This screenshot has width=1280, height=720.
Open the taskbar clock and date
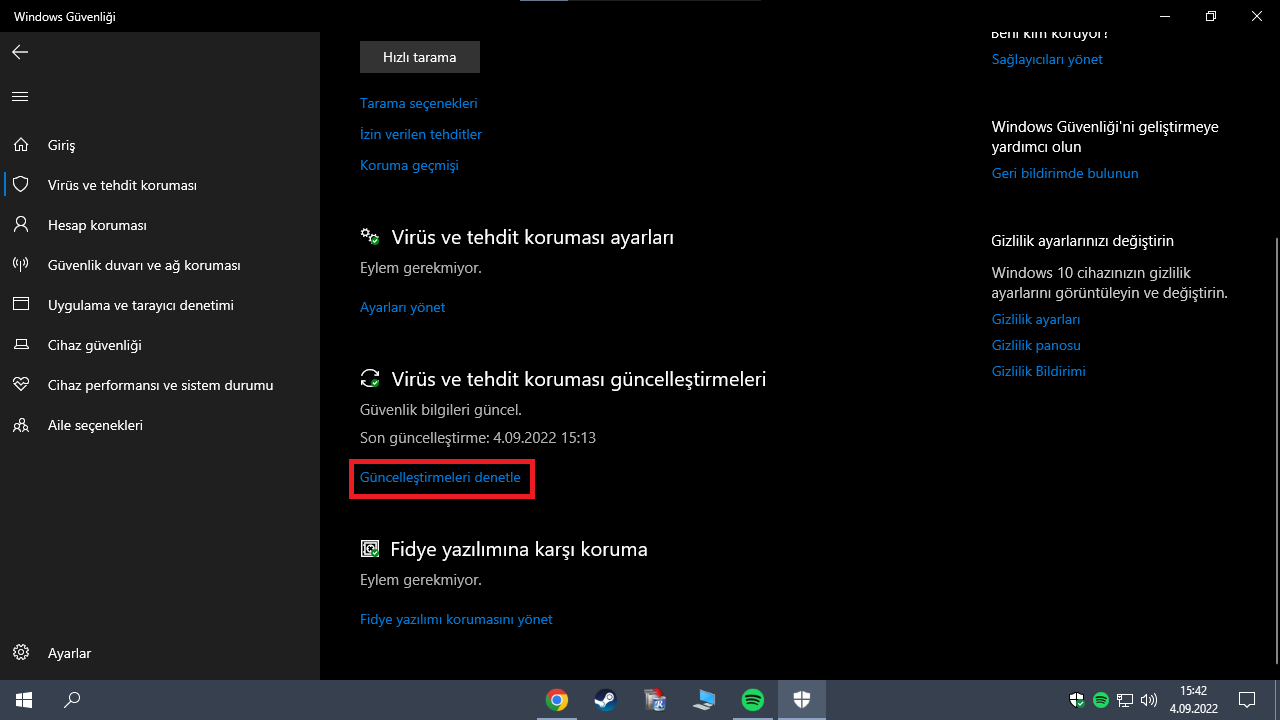[x=1193, y=700]
